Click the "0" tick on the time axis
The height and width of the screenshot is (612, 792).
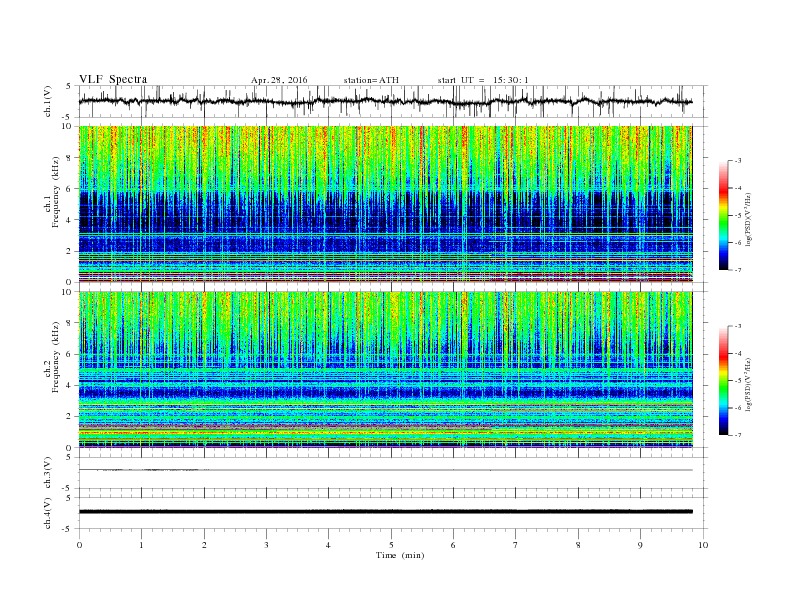click(x=79, y=545)
